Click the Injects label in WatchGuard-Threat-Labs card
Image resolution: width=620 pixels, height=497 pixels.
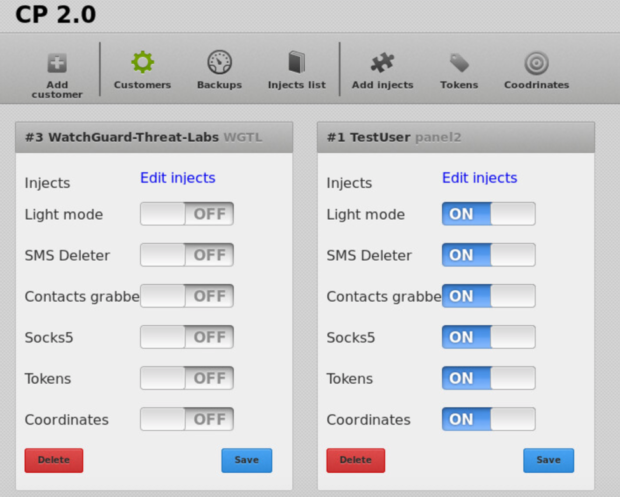pyautogui.click(x=47, y=183)
